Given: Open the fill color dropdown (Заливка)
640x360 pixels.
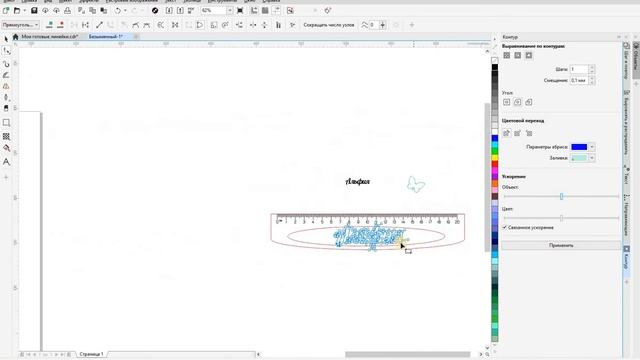Looking at the screenshot, I should click(592, 158).
